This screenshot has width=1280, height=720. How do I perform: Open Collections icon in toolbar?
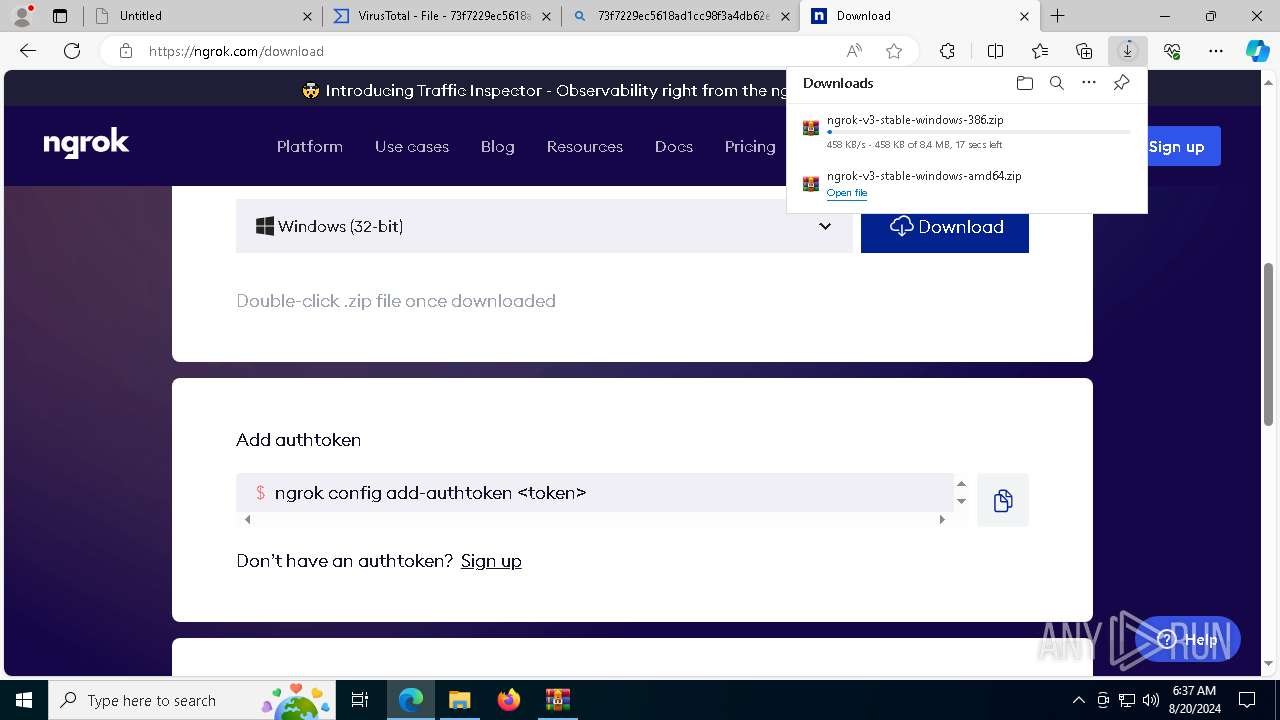pos(1084,51)
